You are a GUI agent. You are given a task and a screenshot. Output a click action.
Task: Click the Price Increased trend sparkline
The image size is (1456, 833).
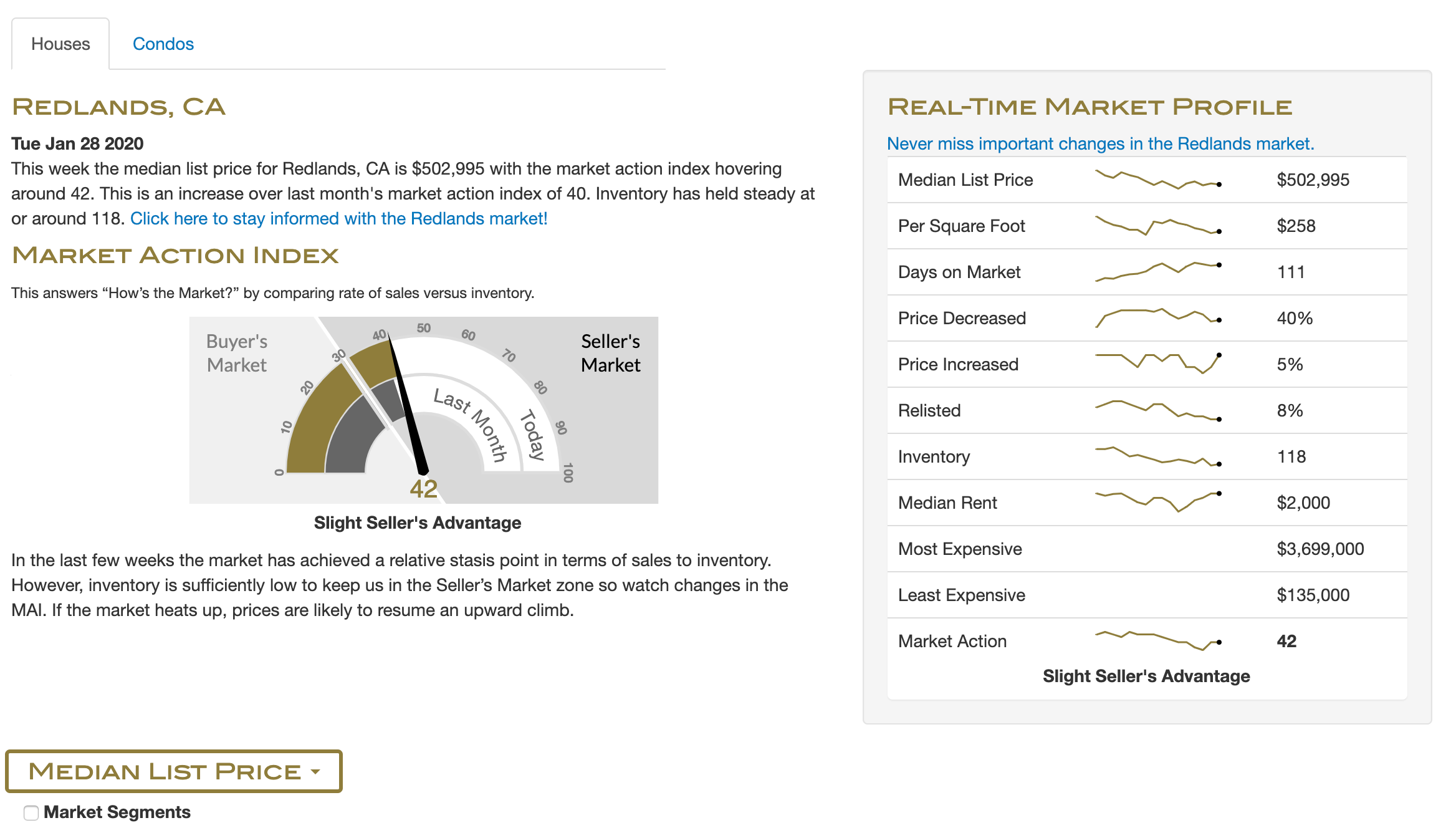1158,364
